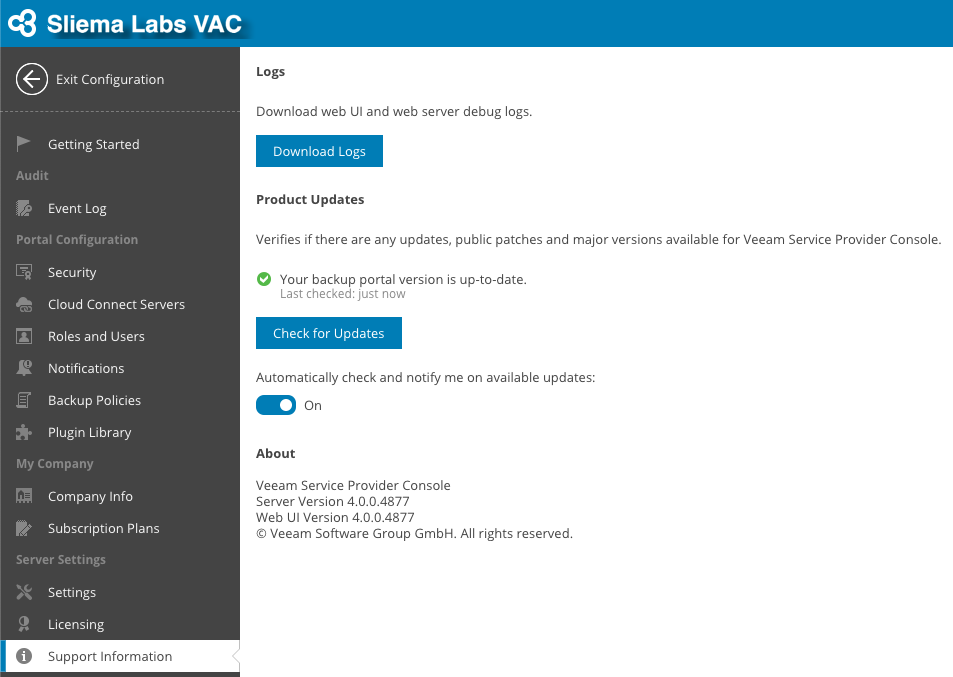The width and height of the screenshot is (953, 677).
Task: Open the Event Log page
Action: (120, 208)
